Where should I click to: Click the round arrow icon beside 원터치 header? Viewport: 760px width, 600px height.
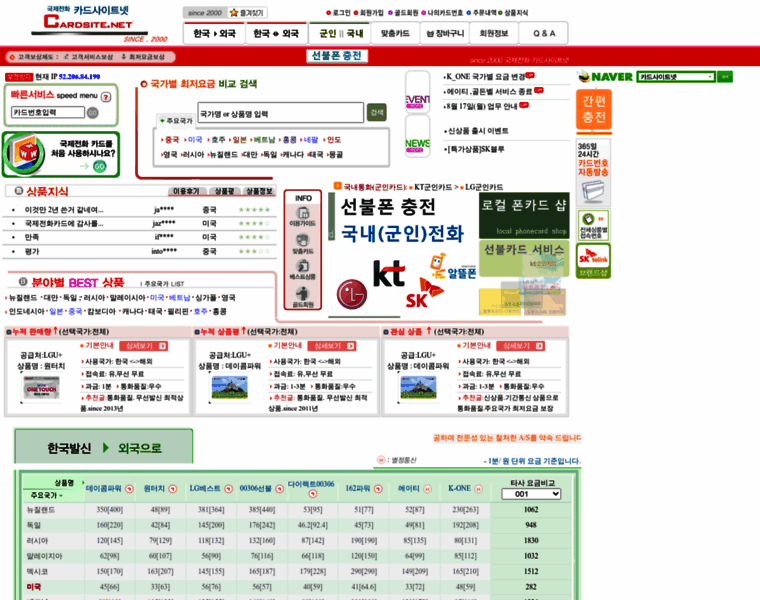click(x=173, y=489)
